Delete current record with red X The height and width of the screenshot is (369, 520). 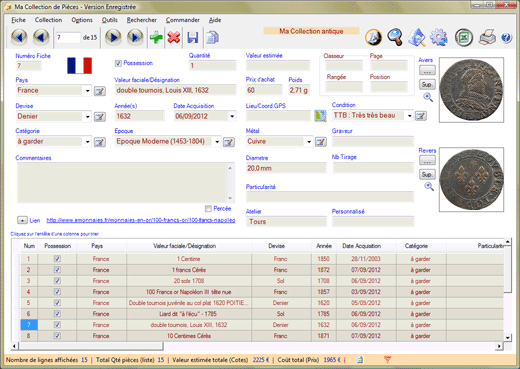[174, 37]
